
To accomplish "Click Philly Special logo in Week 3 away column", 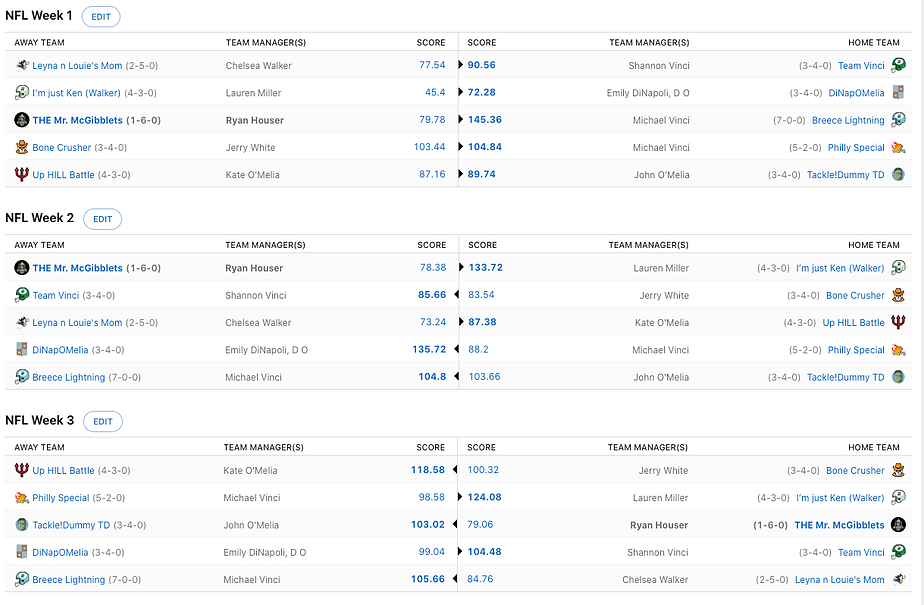I will pyautogui.click(x=22, y=498).
